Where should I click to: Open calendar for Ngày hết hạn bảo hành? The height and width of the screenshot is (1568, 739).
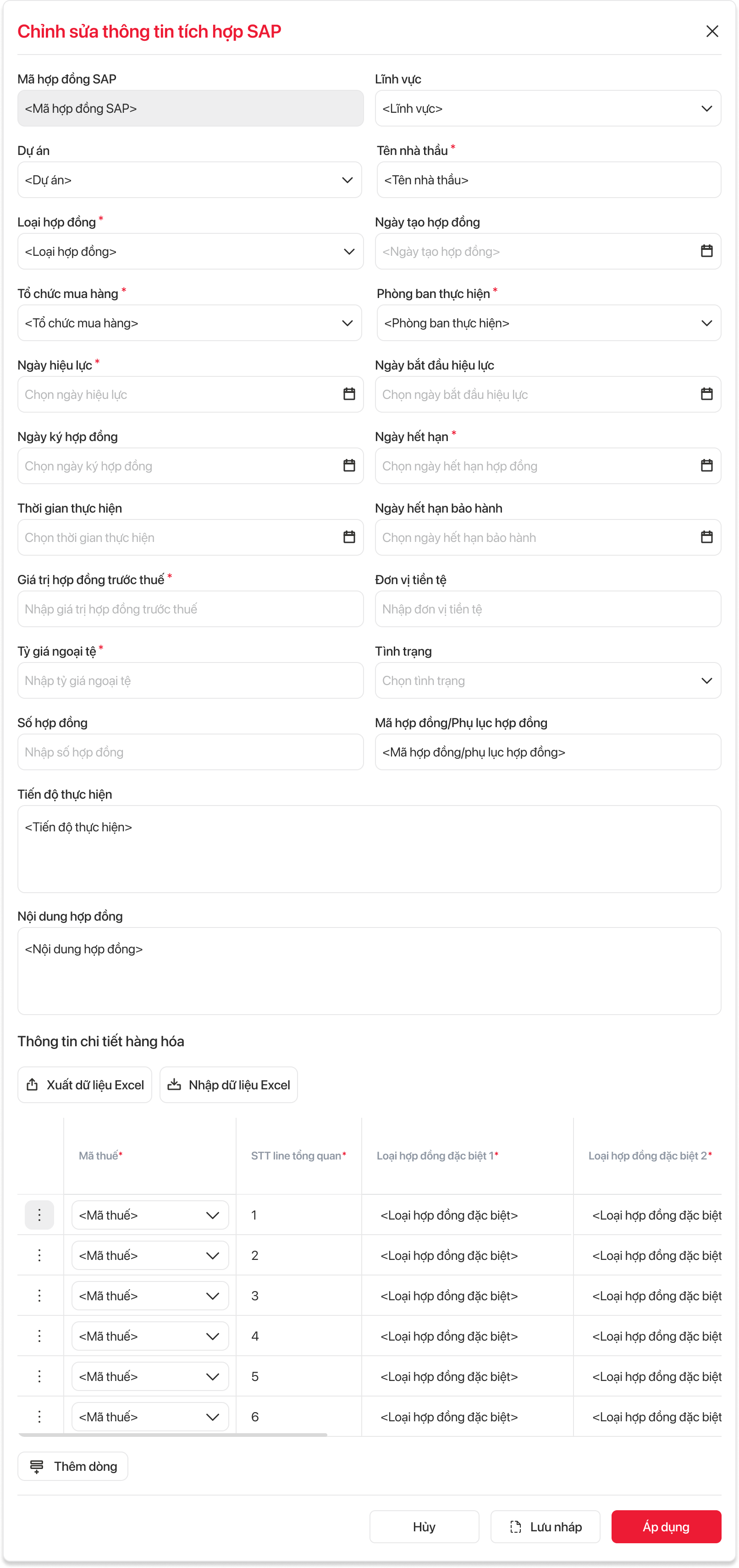point(706,537)
